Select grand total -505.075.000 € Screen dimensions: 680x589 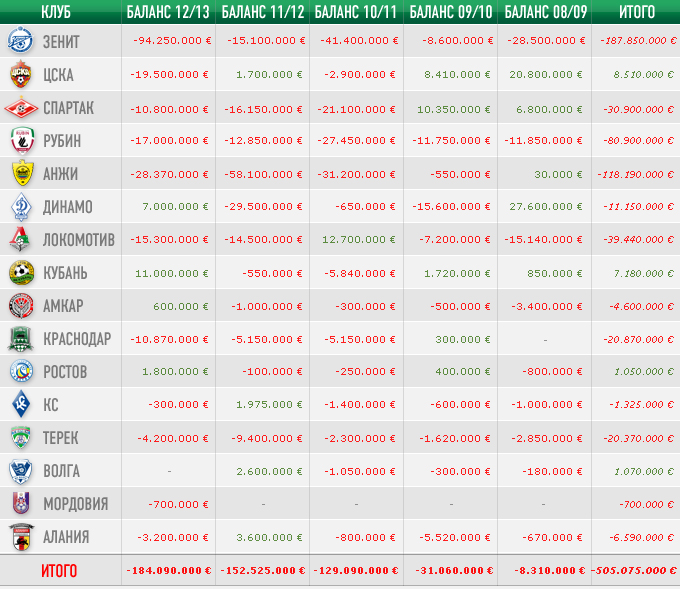tap(634, 570)
